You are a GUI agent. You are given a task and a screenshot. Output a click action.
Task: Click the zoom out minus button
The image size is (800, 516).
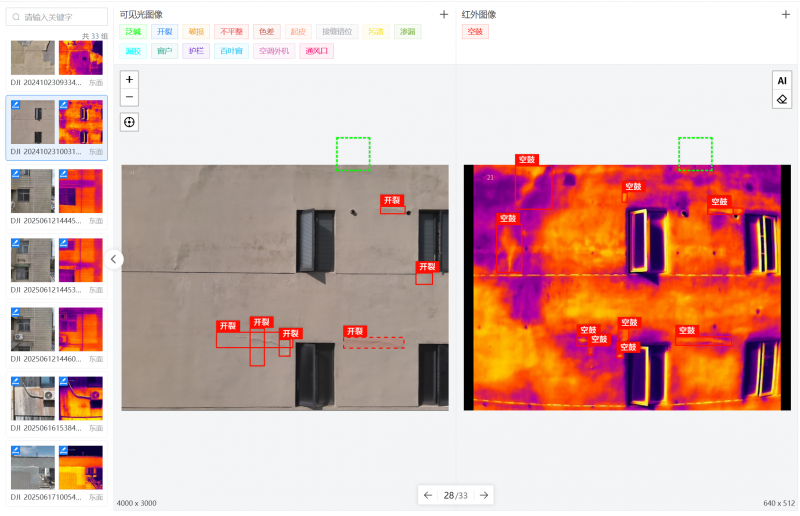pyautogui.click(x=129, y=97)
